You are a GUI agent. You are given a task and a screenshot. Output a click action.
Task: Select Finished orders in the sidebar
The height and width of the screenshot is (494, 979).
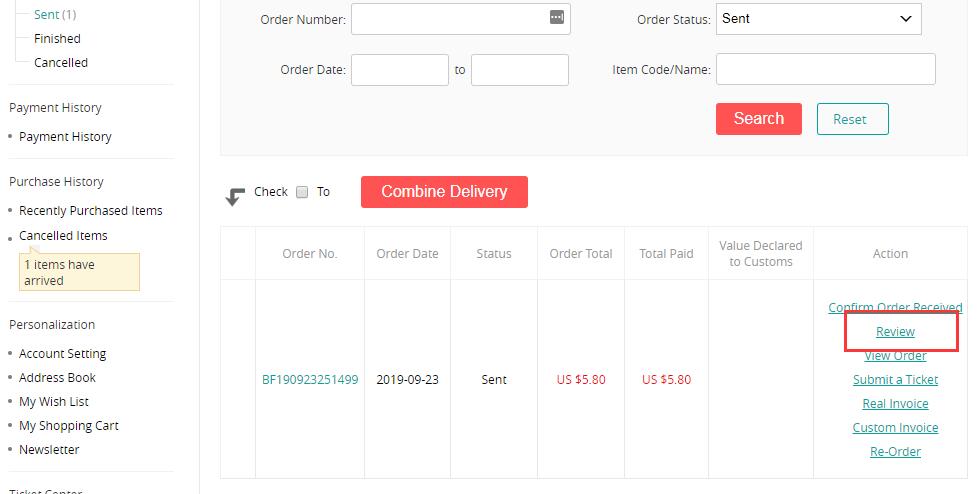pyautogui.click(x=57, y=39)
